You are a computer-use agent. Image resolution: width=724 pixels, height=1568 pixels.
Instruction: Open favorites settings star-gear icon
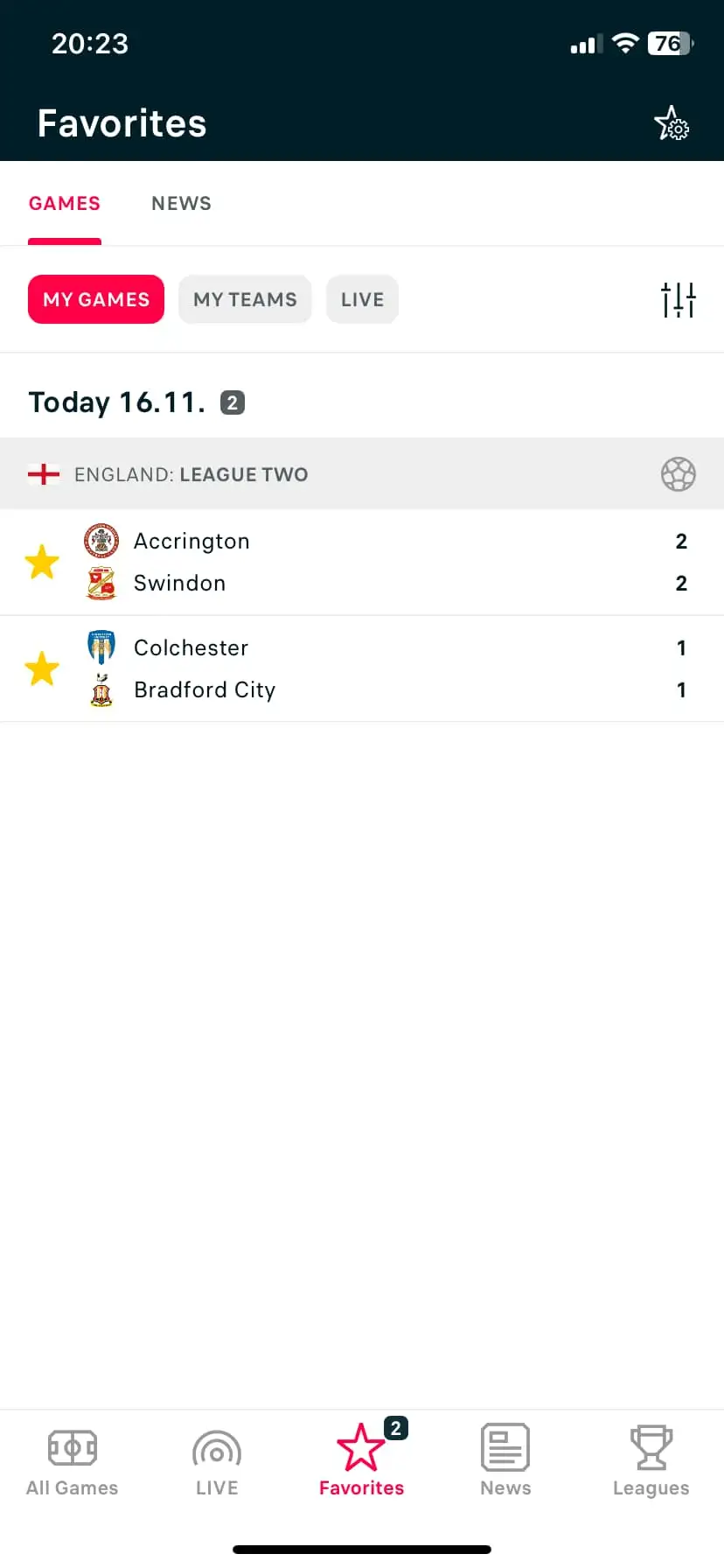pyautogui.click(x=672, y=123)
